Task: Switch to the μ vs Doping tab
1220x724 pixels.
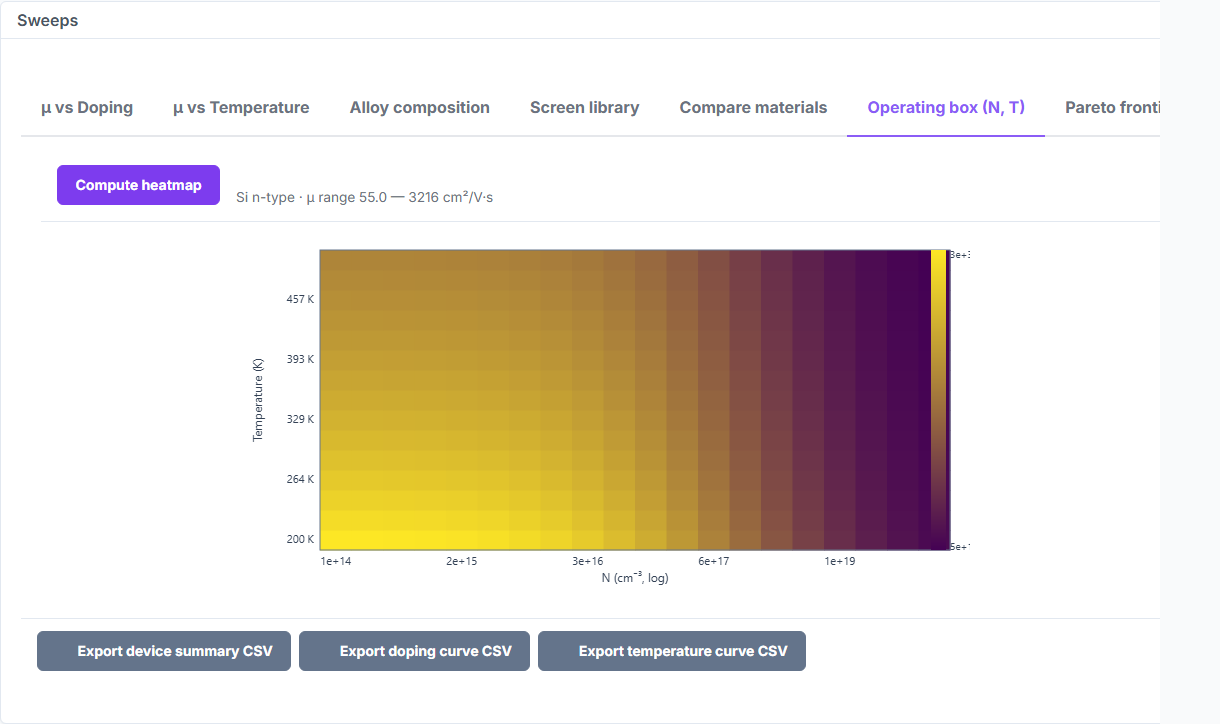Action: pyautogui.click(x=87, y=107)
